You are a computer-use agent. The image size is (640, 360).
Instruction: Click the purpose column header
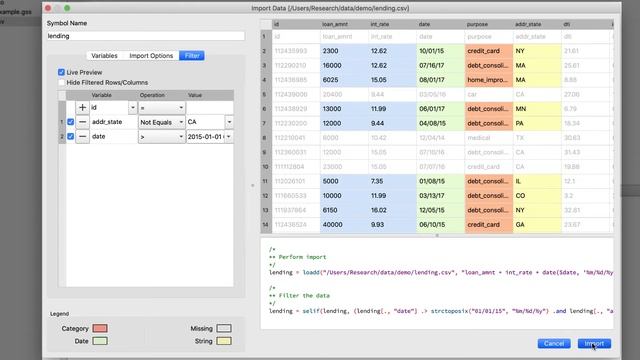pyautogui.click(x=489, y=24)
